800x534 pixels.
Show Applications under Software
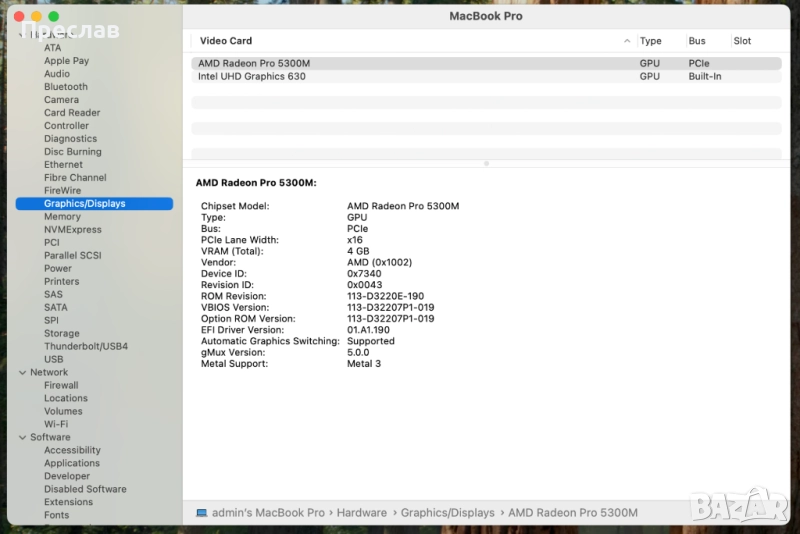point(71,463)
